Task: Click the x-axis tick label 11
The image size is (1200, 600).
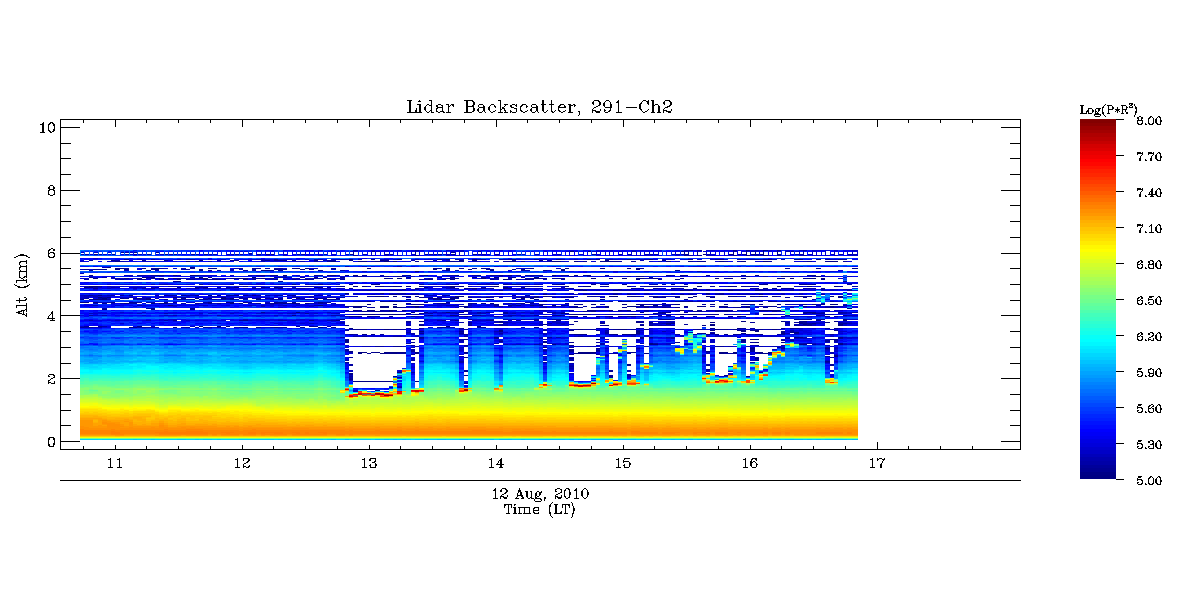Action: click(x=115, y=464)
